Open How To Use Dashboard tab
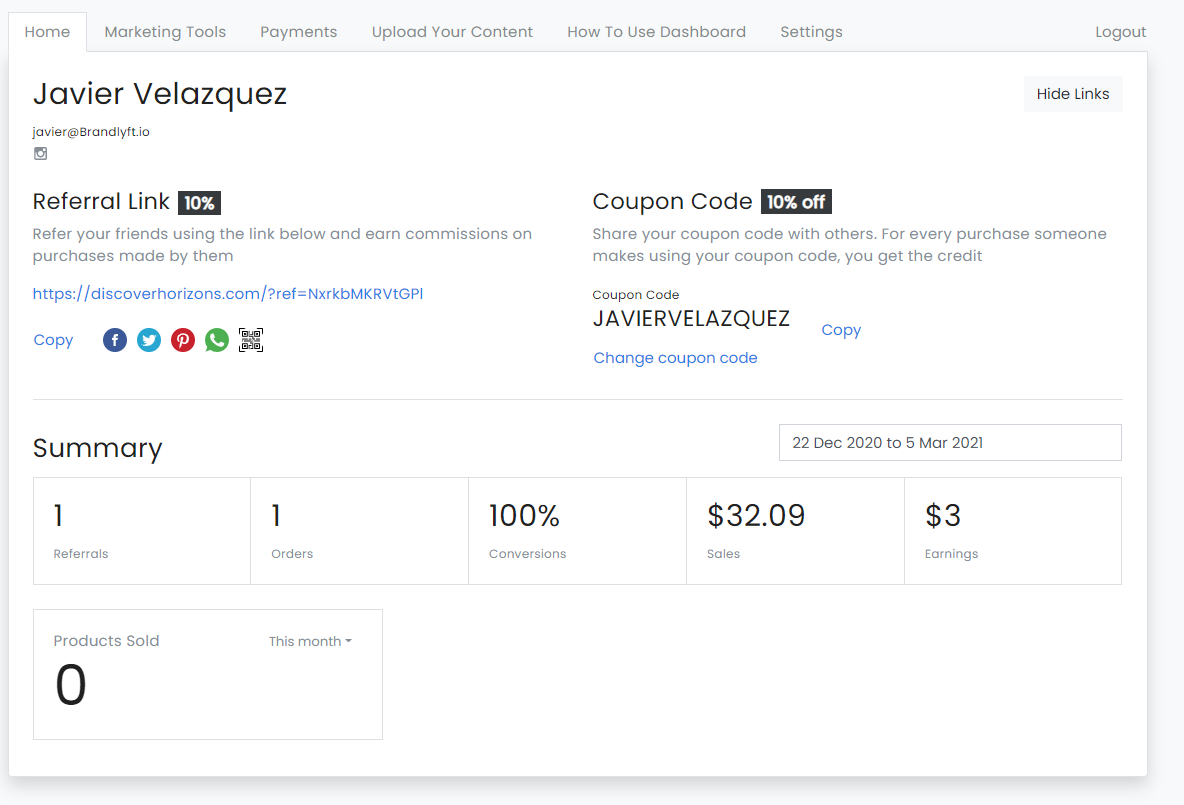Screen dimensions: 1184x805 tap(656, 32)
